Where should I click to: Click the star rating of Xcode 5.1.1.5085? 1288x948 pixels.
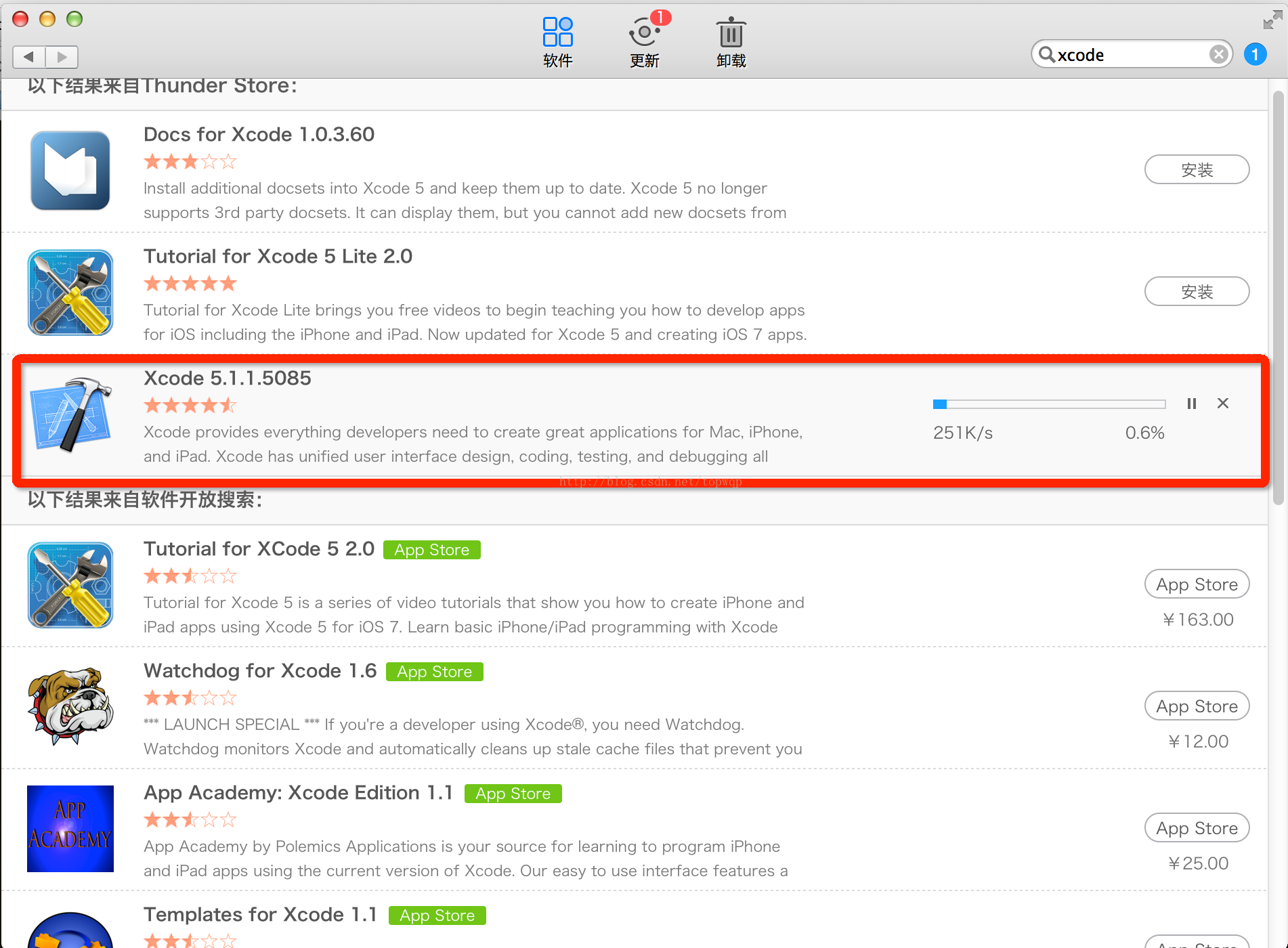point(190,406)
